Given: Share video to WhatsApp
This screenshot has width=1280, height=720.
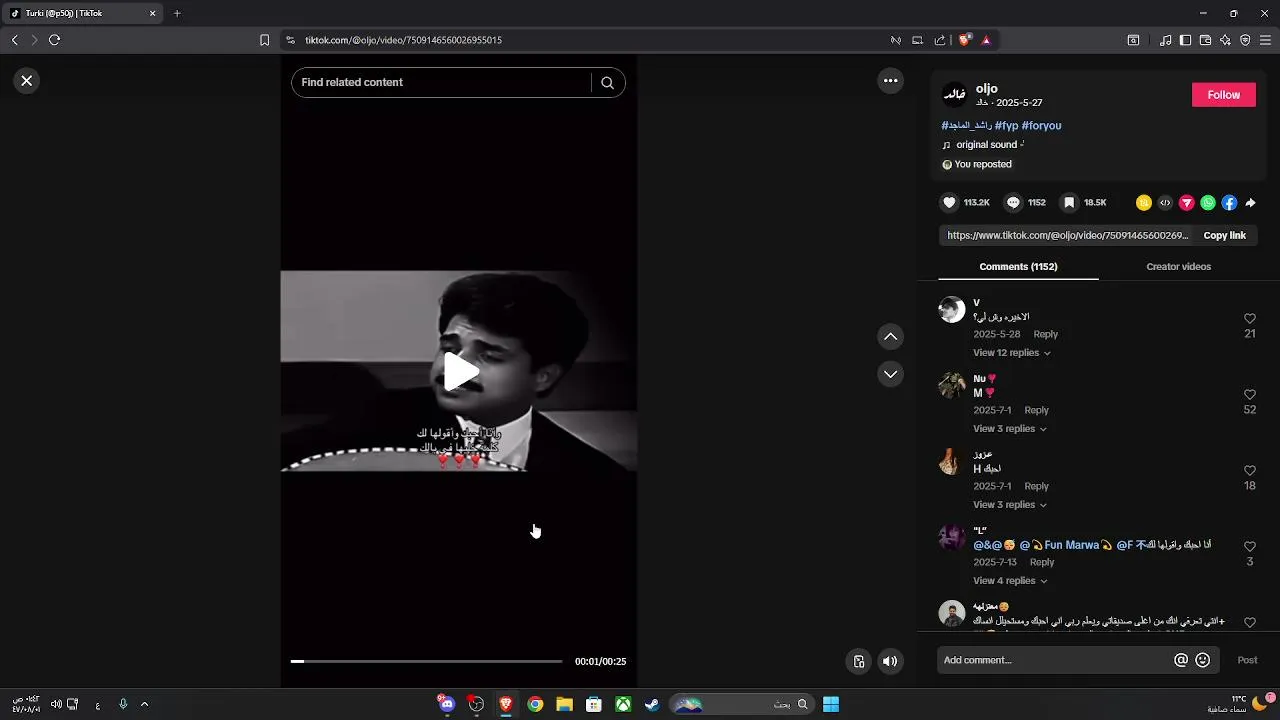Looking at the screenshot, I should [x=1208, y=203].
